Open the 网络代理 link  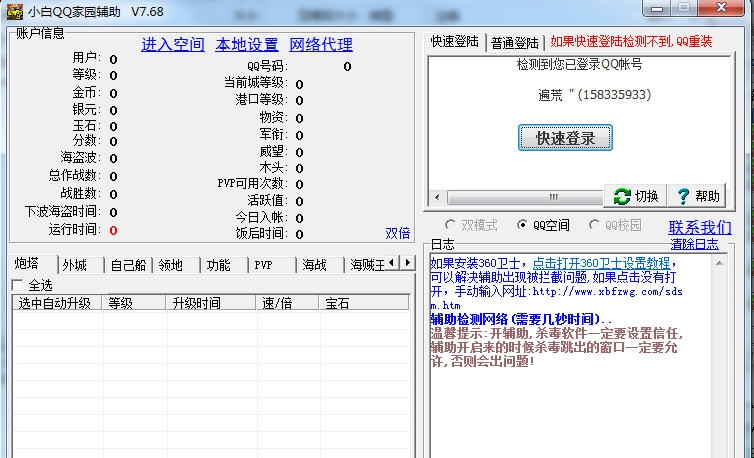pyautogui.click(x=321, y=45)
